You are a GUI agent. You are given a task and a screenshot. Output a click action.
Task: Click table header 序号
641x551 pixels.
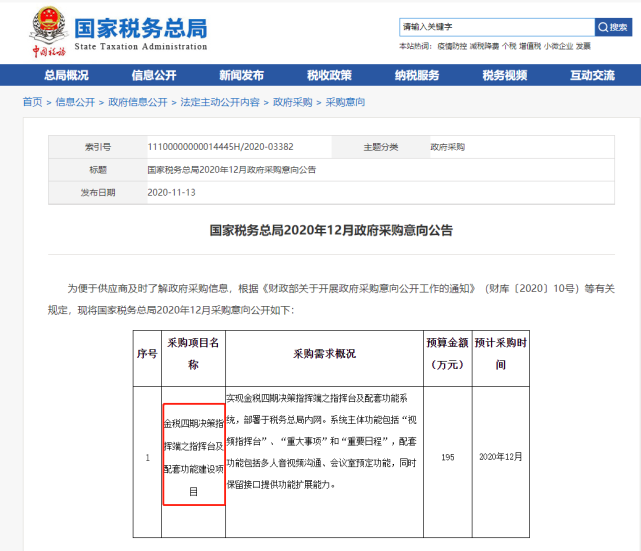click(147, 354)
